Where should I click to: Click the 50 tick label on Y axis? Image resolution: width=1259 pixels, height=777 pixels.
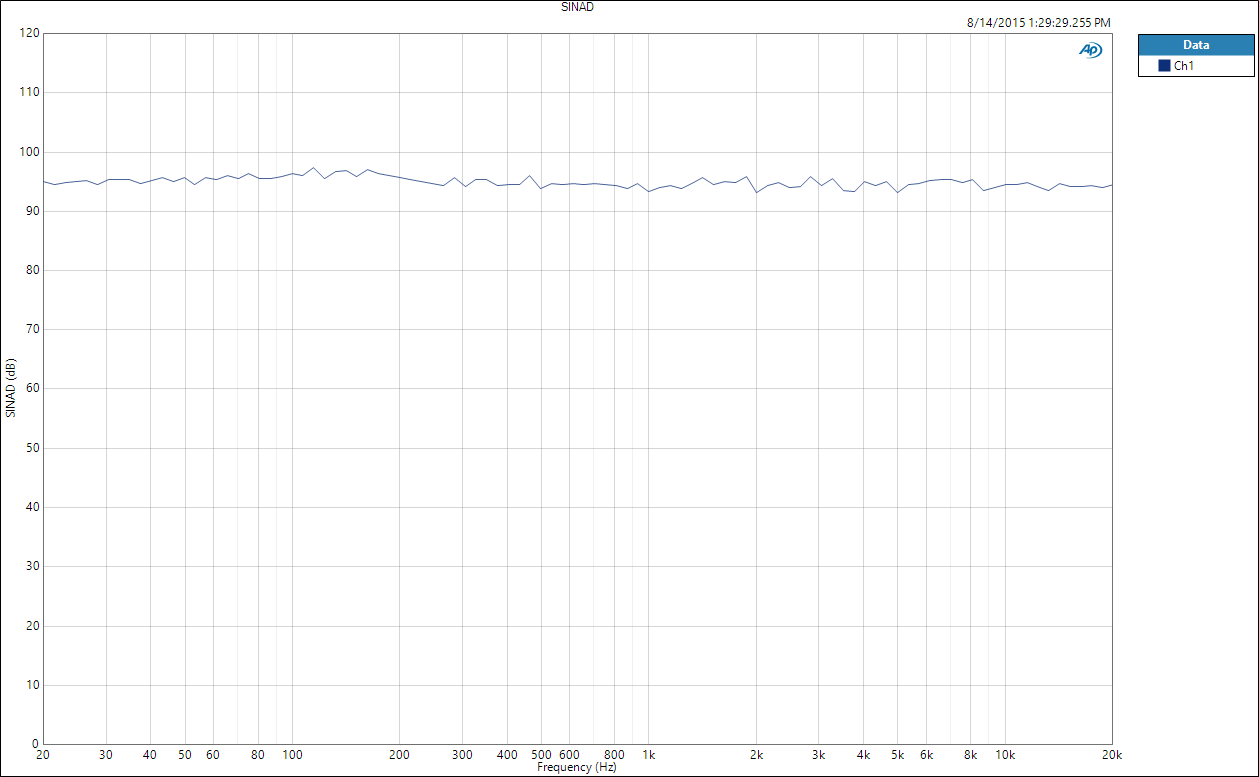coord(33,448)
